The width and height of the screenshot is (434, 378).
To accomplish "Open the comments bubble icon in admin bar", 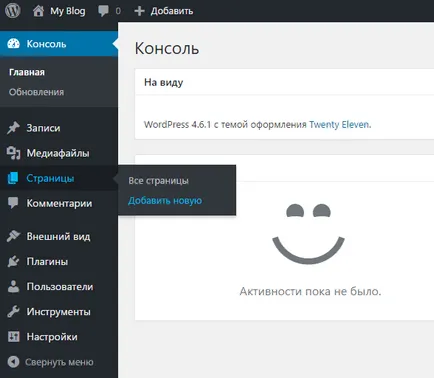I will (103, 11).
